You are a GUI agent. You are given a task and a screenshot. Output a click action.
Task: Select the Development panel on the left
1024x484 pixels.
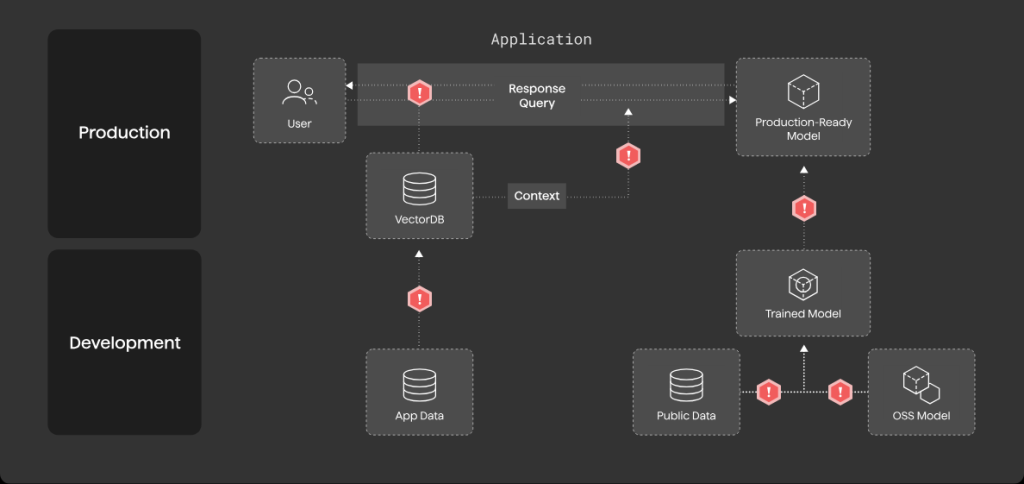click(x=124, y=342)
